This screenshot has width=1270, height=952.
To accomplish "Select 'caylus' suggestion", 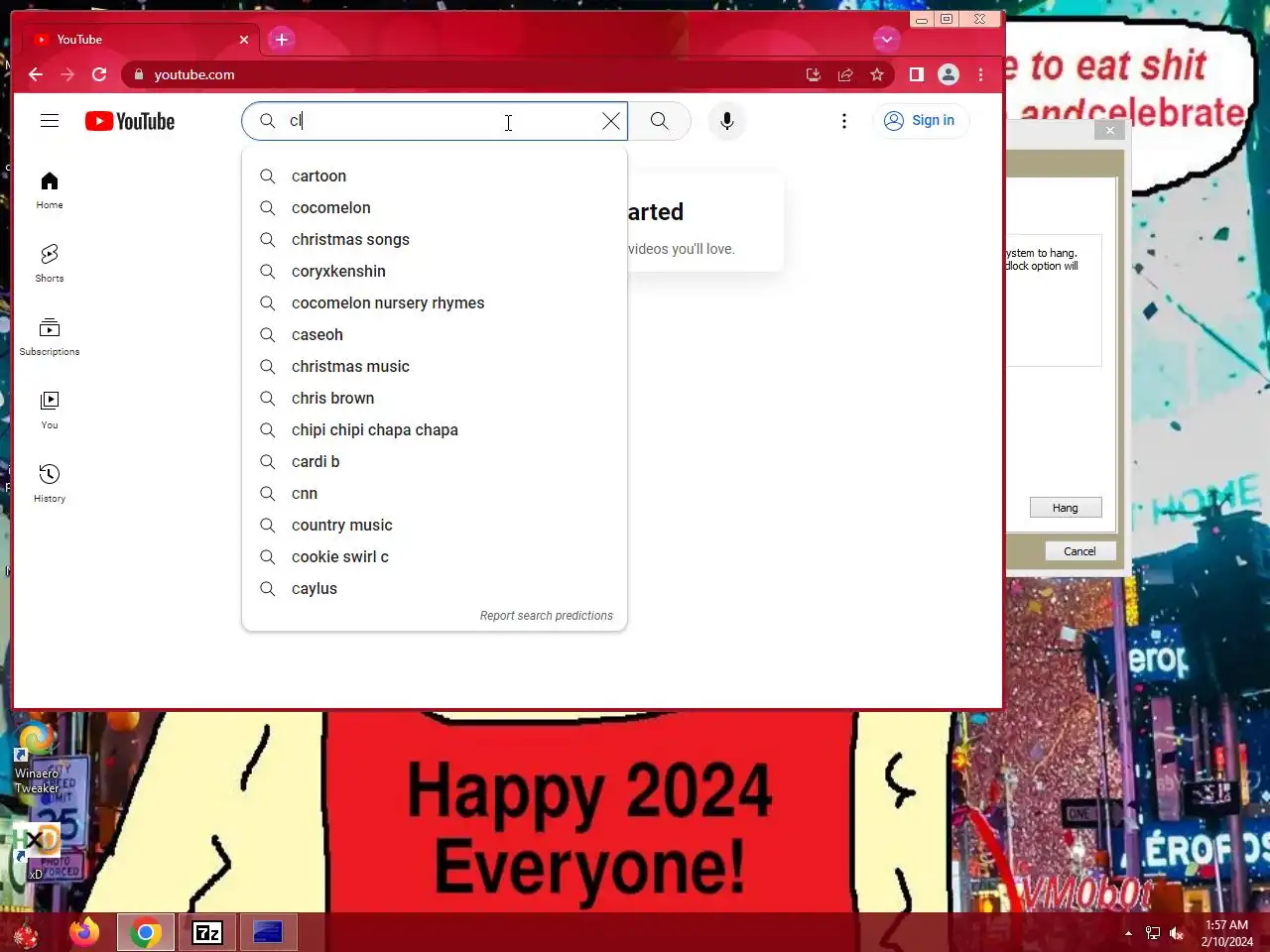I will 435,588.
